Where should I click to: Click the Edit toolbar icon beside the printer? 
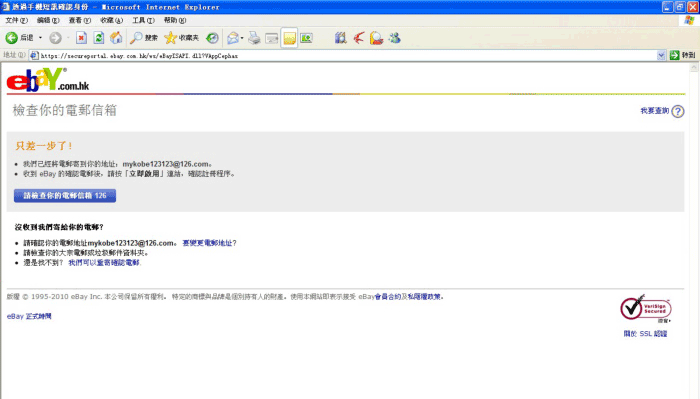click(x=271, y=38)
